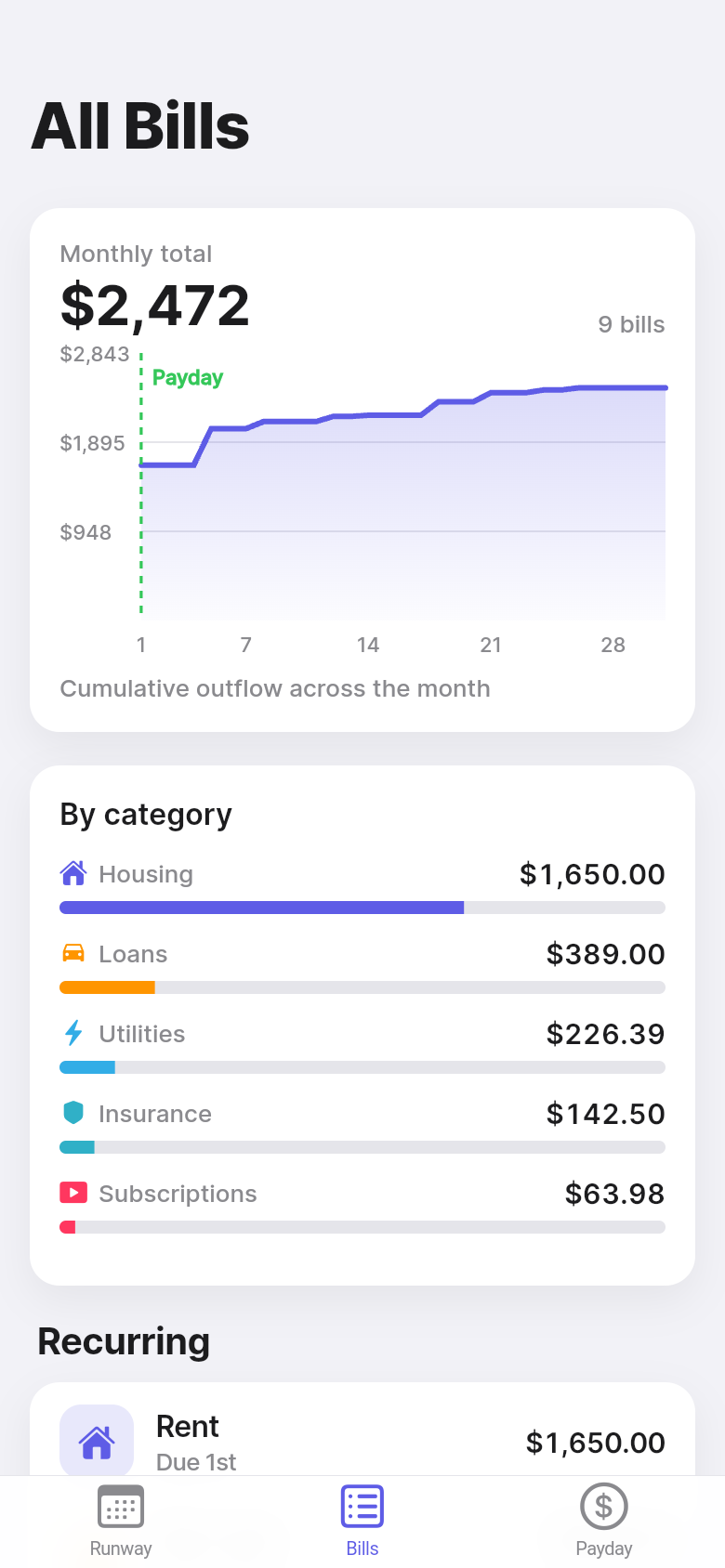Tap the Loans car icon
The width and height of the screenshot is (725, 1568).
(x=73, y=953)
